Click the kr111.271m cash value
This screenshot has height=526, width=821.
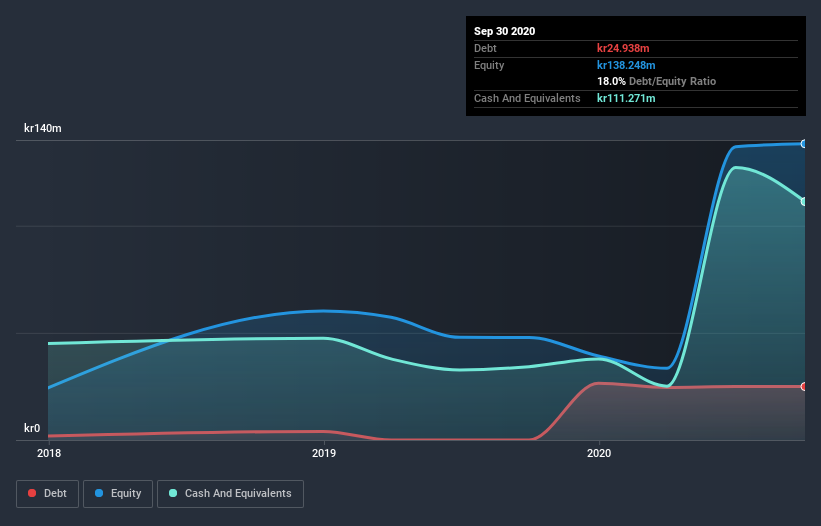[626, 98]
